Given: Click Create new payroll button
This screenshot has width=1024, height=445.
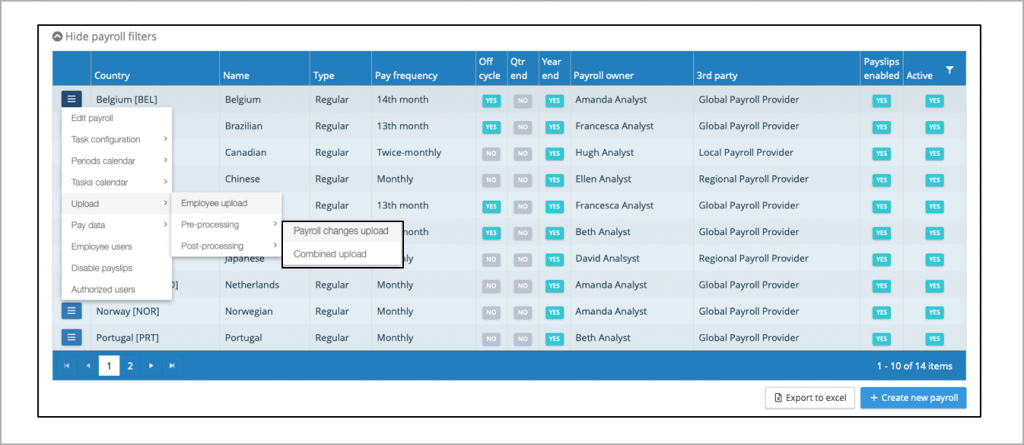Looking at the screenshot, I should point(913,398).
